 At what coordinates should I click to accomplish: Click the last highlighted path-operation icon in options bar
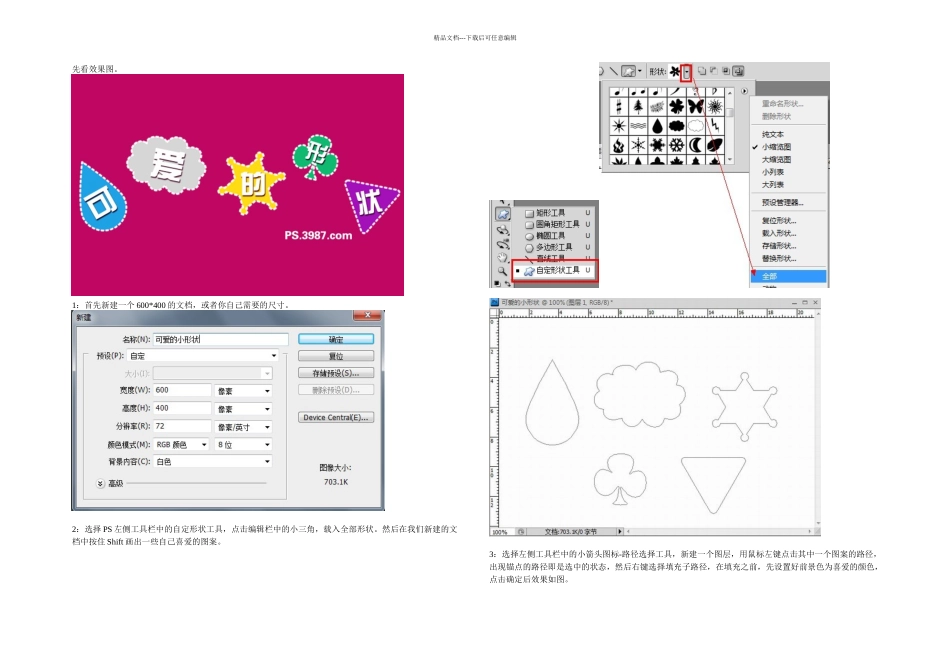(x=739, y=72)
